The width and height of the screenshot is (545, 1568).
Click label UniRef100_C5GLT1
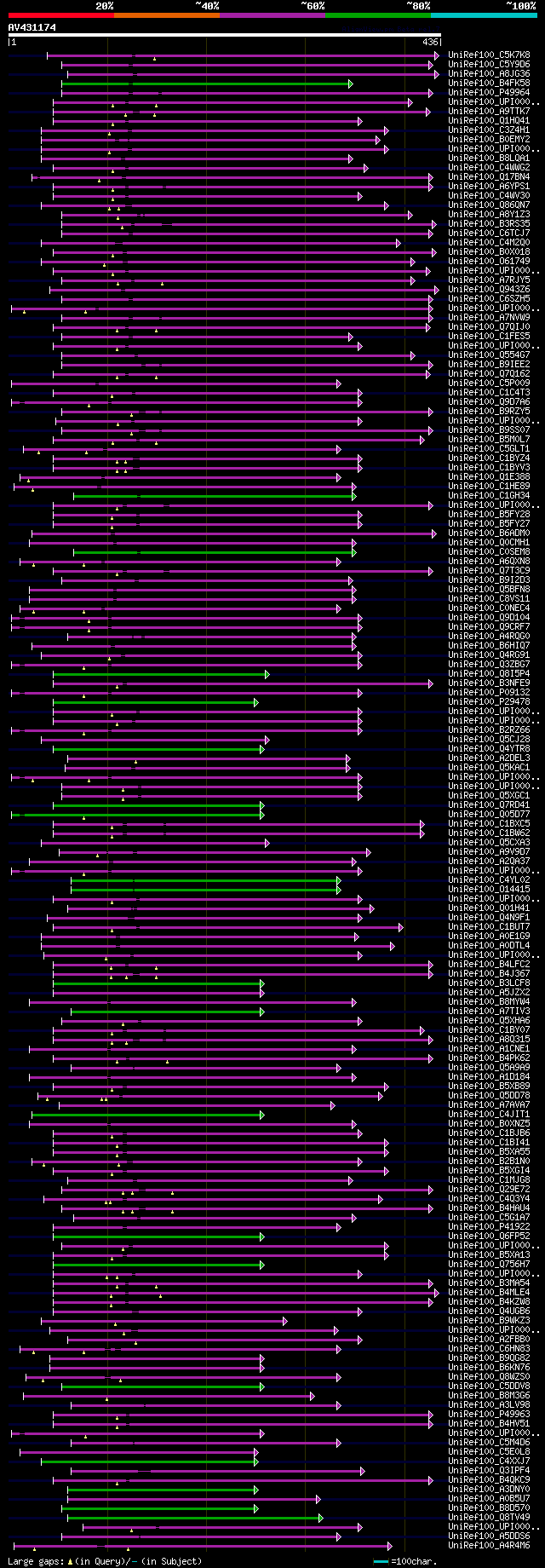489,448
